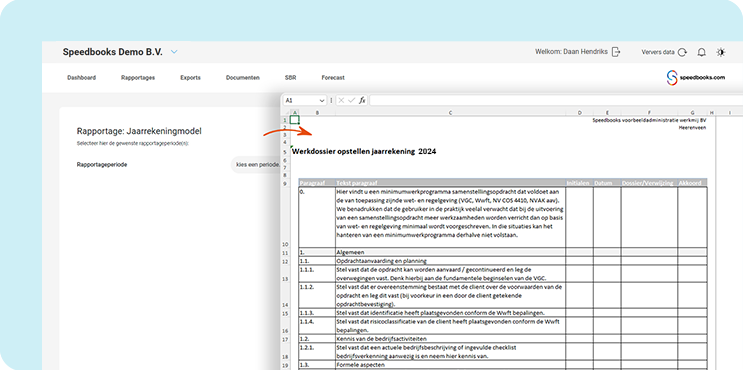This screenshot has height=370, width=743.
Task: Open the Exports menu
Action: [190, 78]
